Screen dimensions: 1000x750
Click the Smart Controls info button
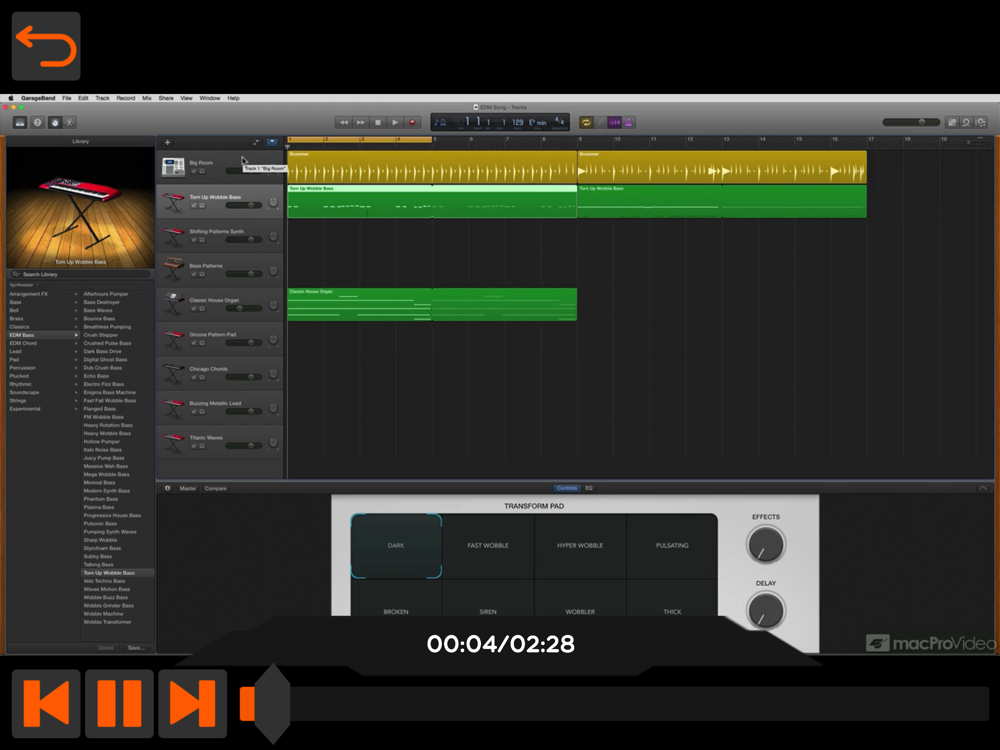click(x=168, y=489)
